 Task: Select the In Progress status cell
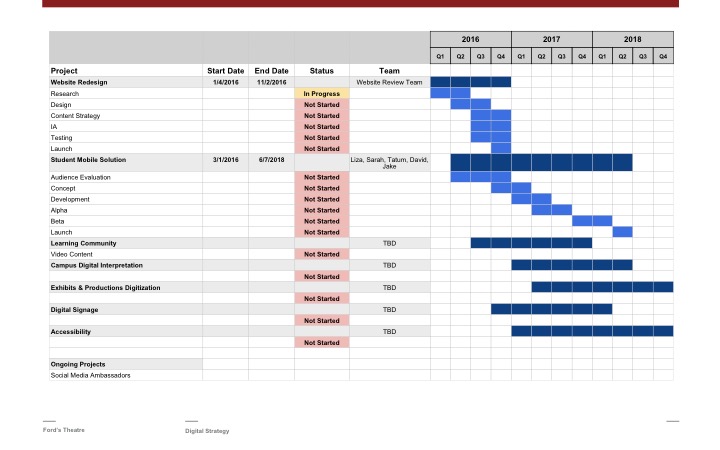click(321, 93)
